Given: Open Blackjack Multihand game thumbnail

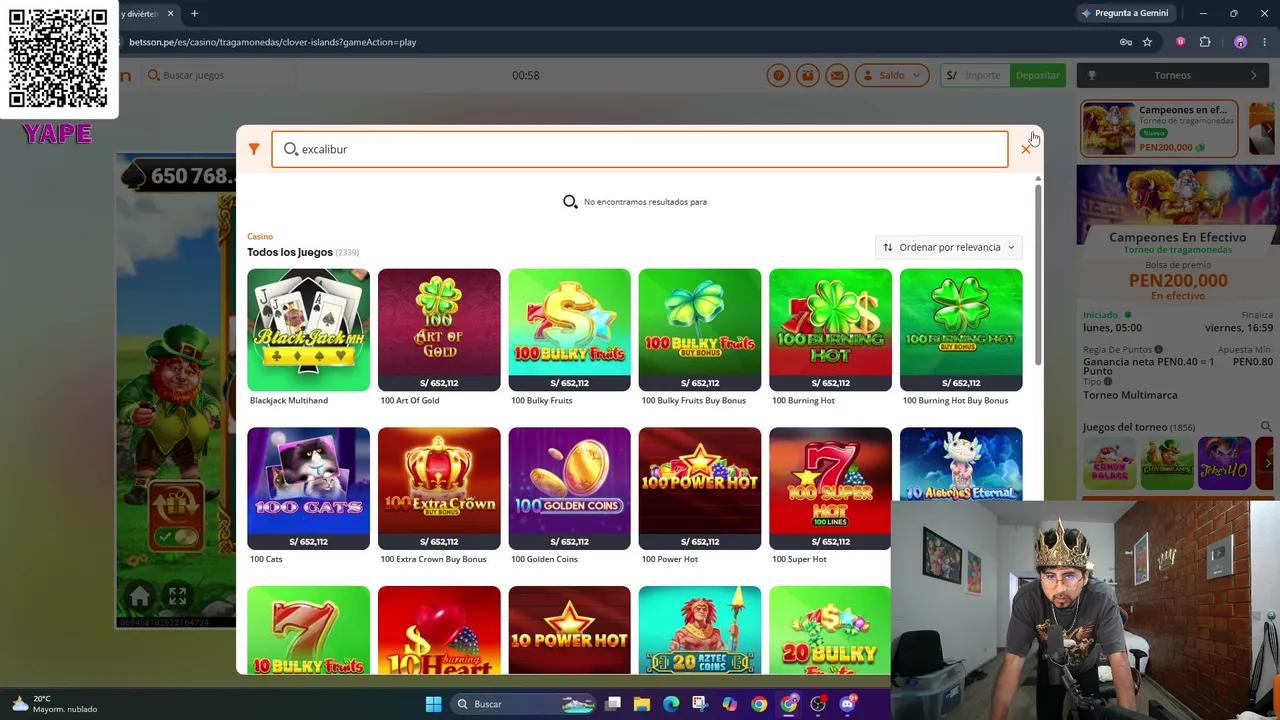Looking at the screenshot, I should pyautogui.click(x=308, y=329).
